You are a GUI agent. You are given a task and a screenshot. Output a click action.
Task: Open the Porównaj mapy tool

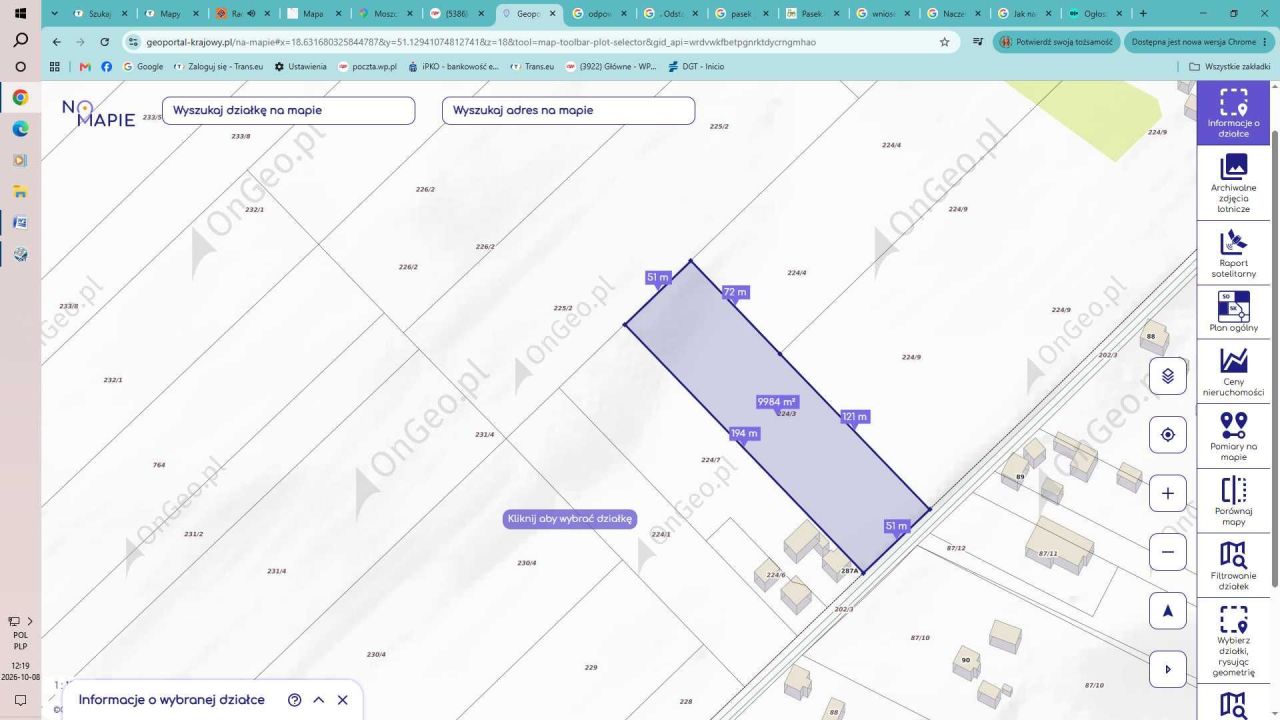(x=1233, y=501)
